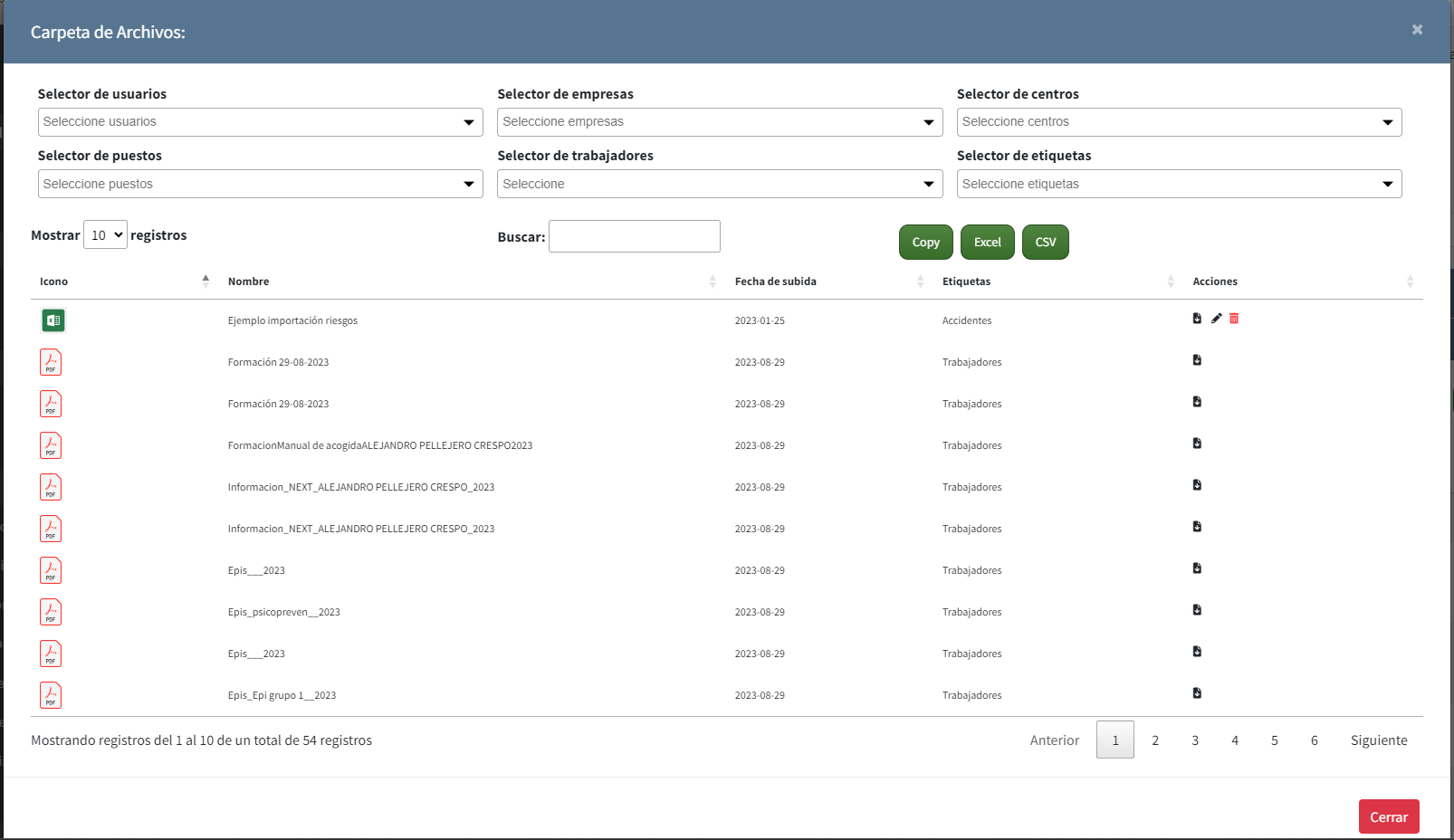This screenshot has height=840, width=1454.
Task: Sort the table by Icono column
Action: [x=125, y=282]
